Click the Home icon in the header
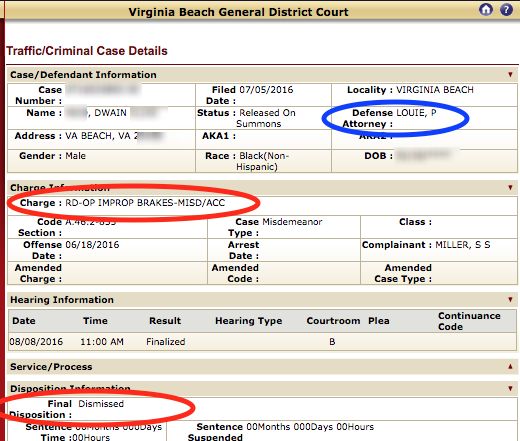Viewport: 520px width, 441px height. [x=486, y=9]
